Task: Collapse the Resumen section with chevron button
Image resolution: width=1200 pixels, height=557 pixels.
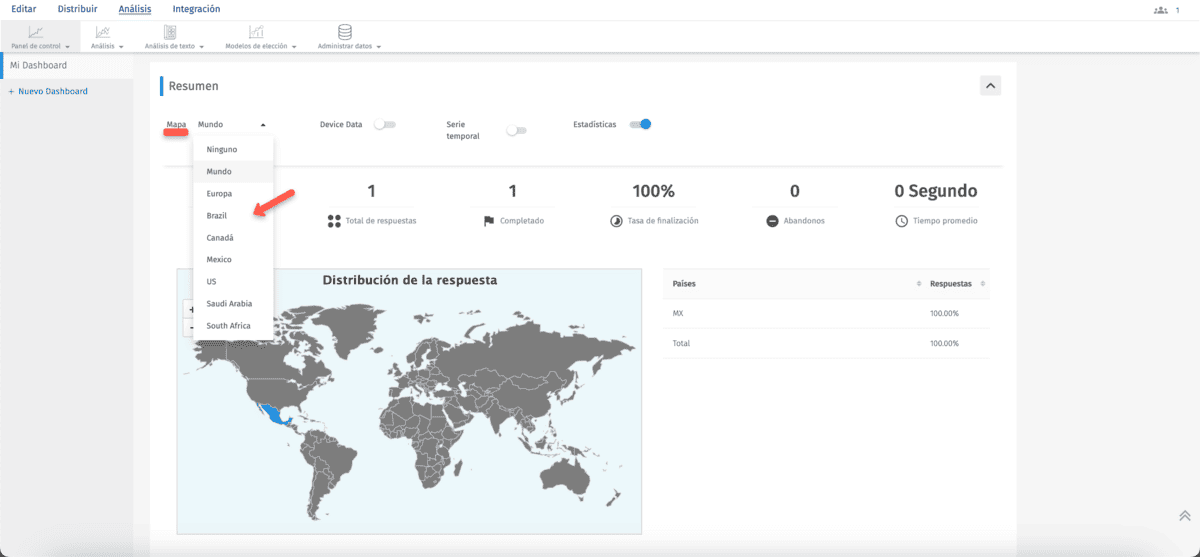Action: click(990, 86)
